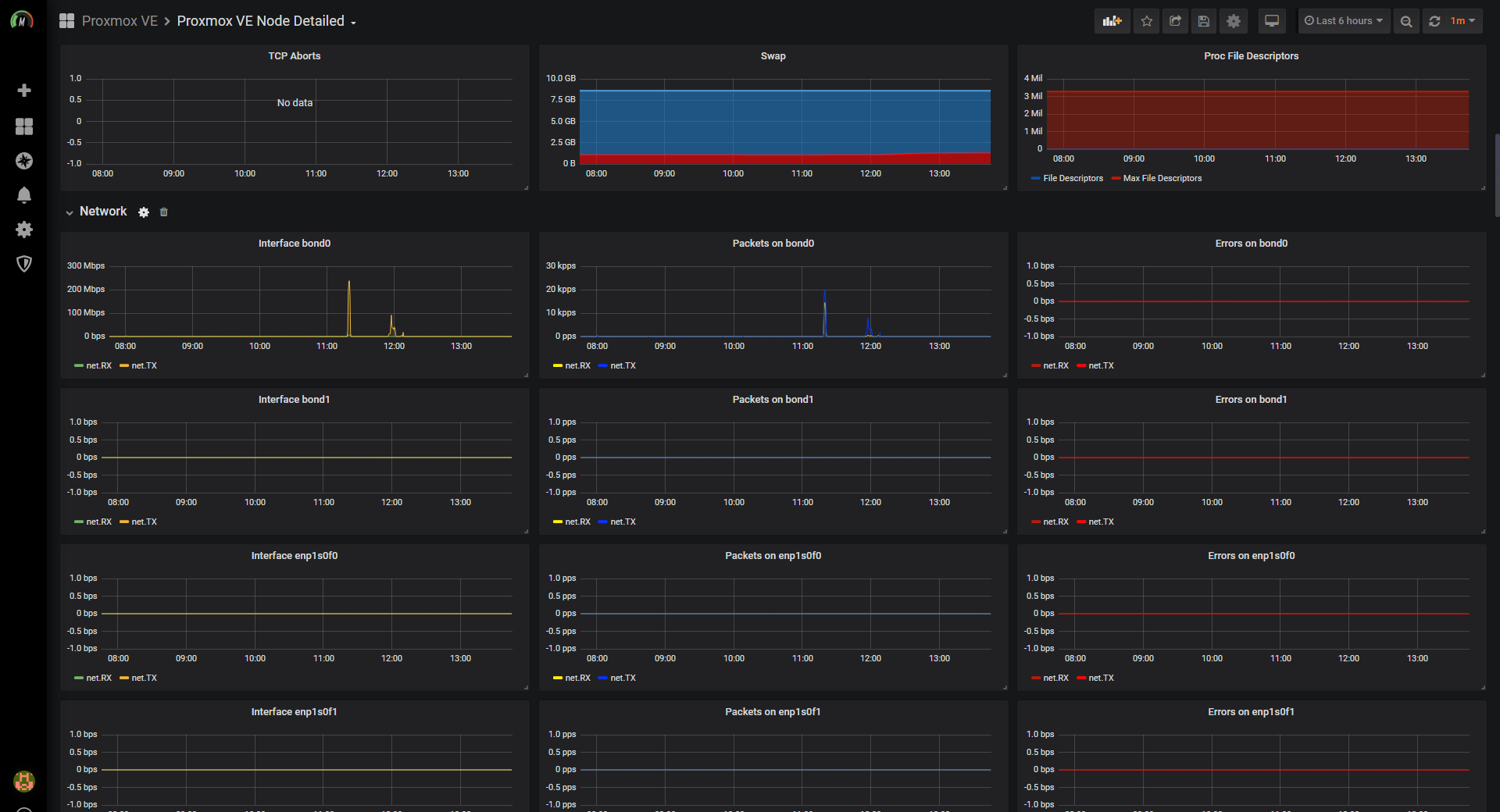Open Proxmox VE Node Detailed dashboard menu
Viewport: 1500px width, 812px height.
(x=266, y=21)
